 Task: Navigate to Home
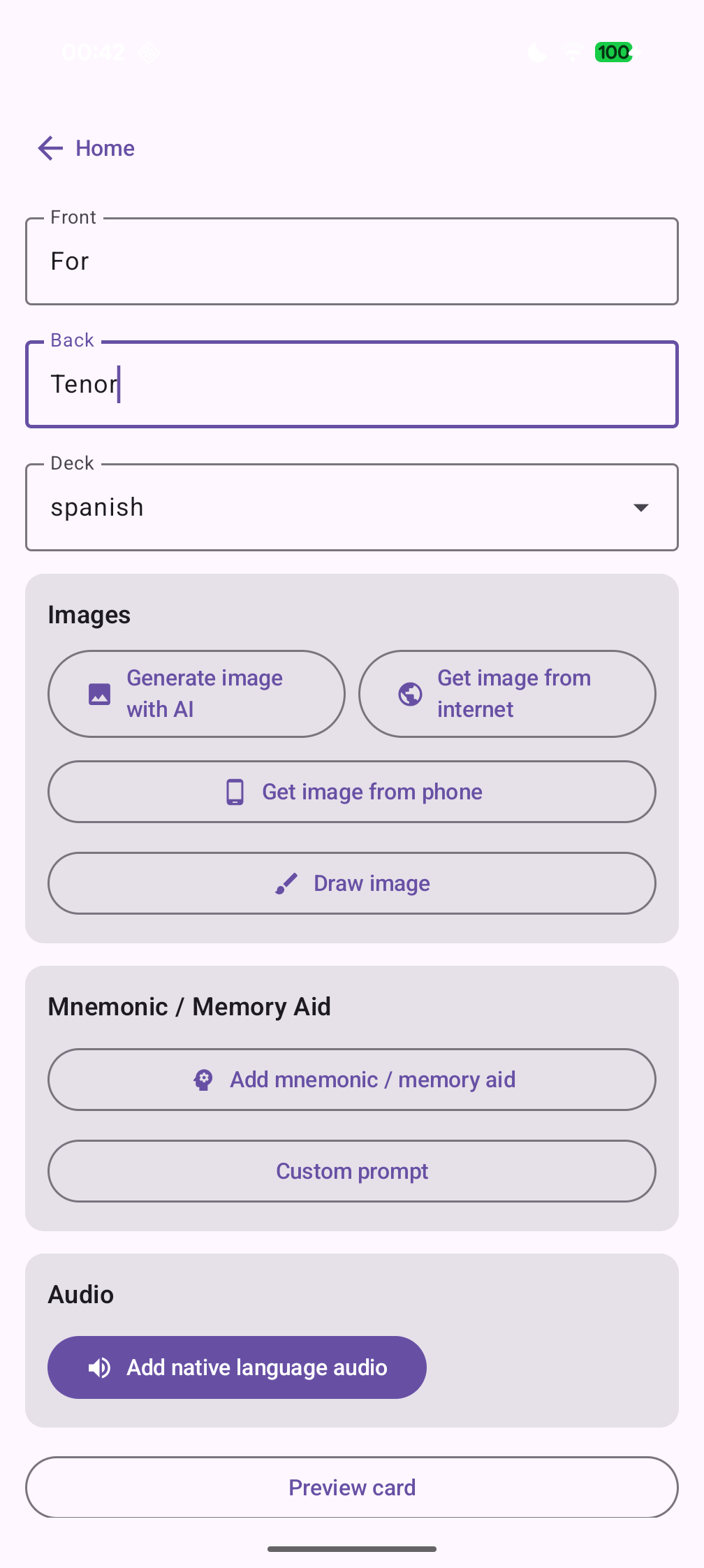105,148
